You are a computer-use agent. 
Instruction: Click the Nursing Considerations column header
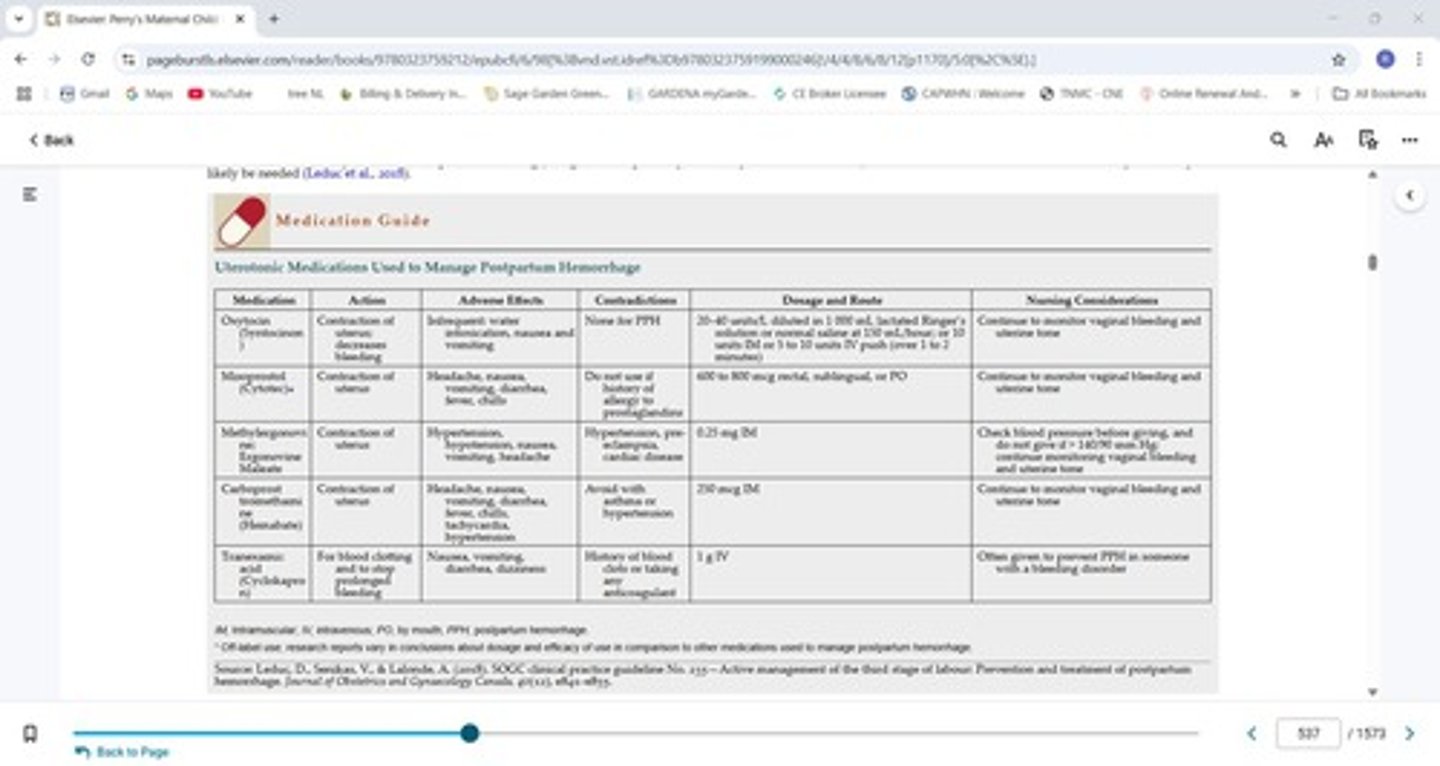tap(1091, 300)
